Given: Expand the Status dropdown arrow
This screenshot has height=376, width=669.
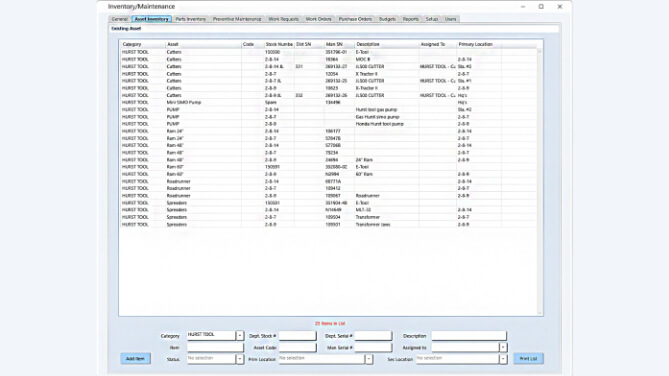Looking at the screenshot, I should 240,359.
